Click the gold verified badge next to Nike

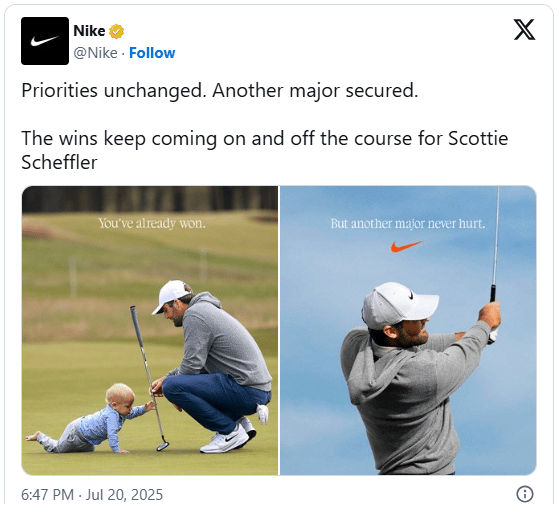pos(116,31)
